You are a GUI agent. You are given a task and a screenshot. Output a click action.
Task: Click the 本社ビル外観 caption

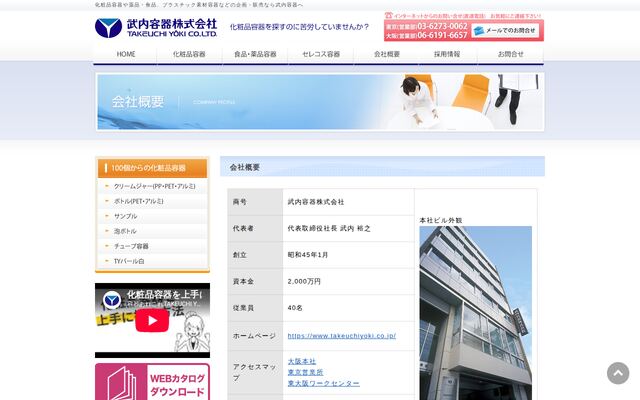click(441, 220)
